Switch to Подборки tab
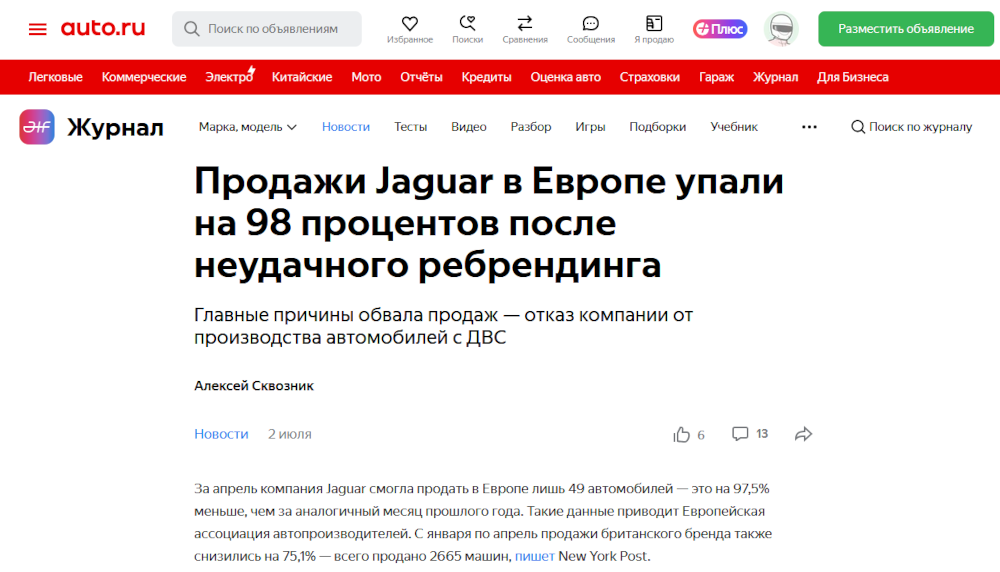This screenshot has height=572, width=1000. coord(658,127)
